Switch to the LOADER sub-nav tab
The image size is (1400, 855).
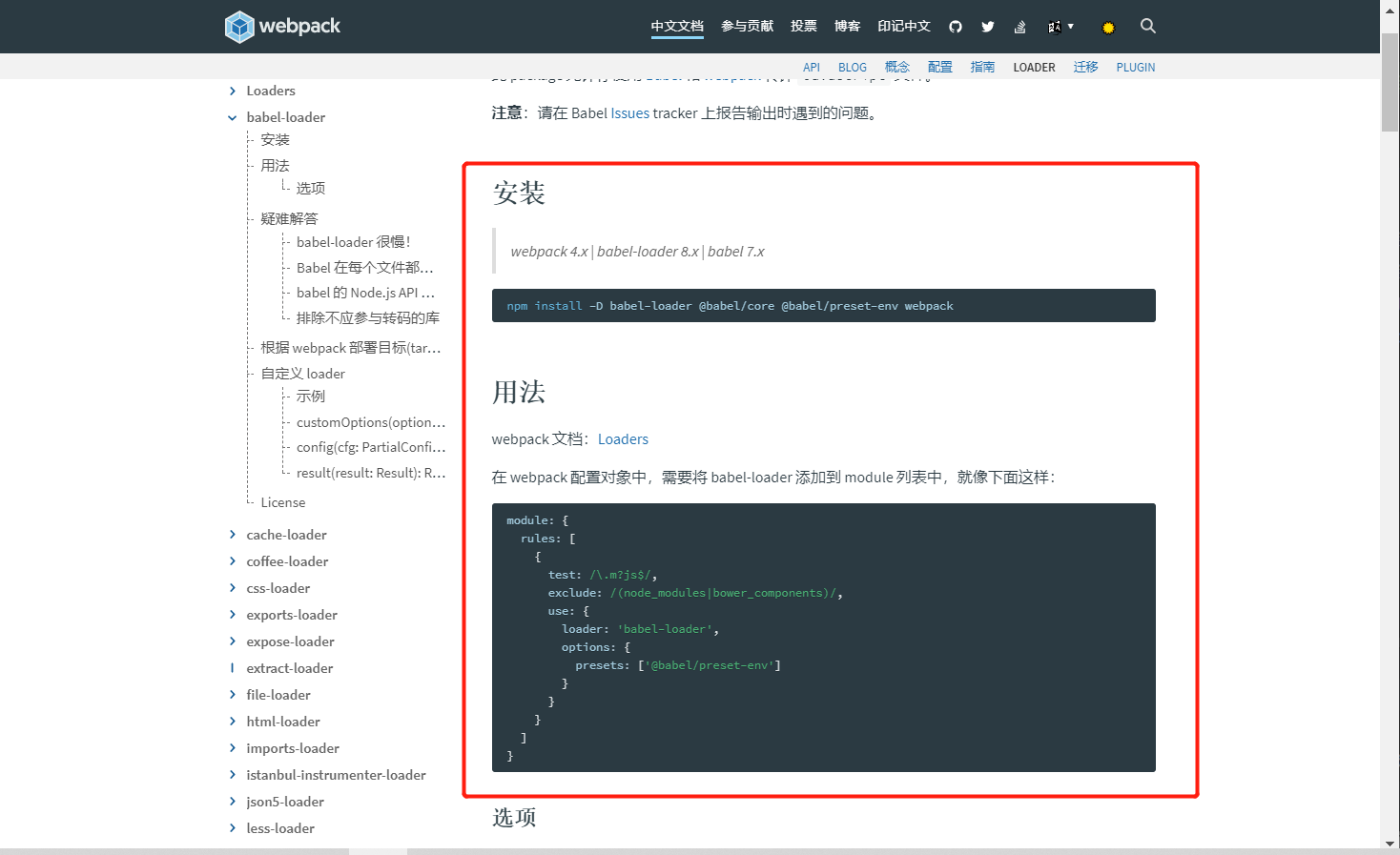(x=1034, y=67)
